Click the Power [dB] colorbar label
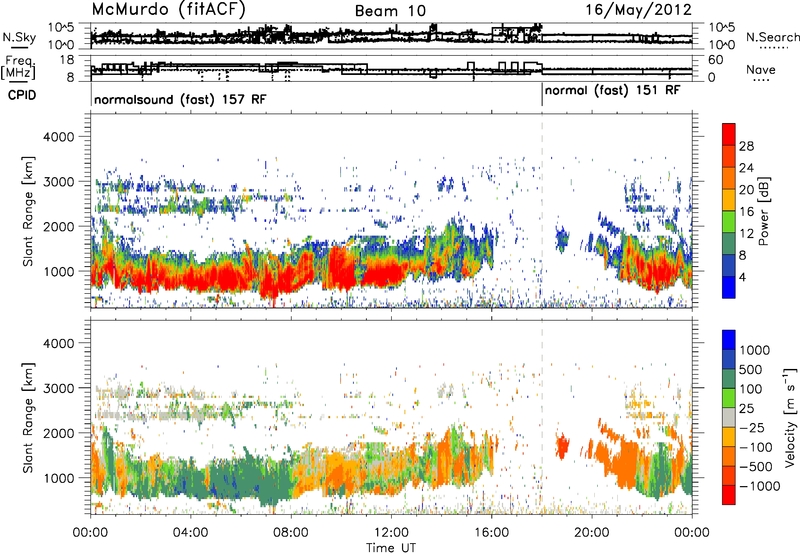The width and height of the screenshot is (800, 554). coord(763,211)
